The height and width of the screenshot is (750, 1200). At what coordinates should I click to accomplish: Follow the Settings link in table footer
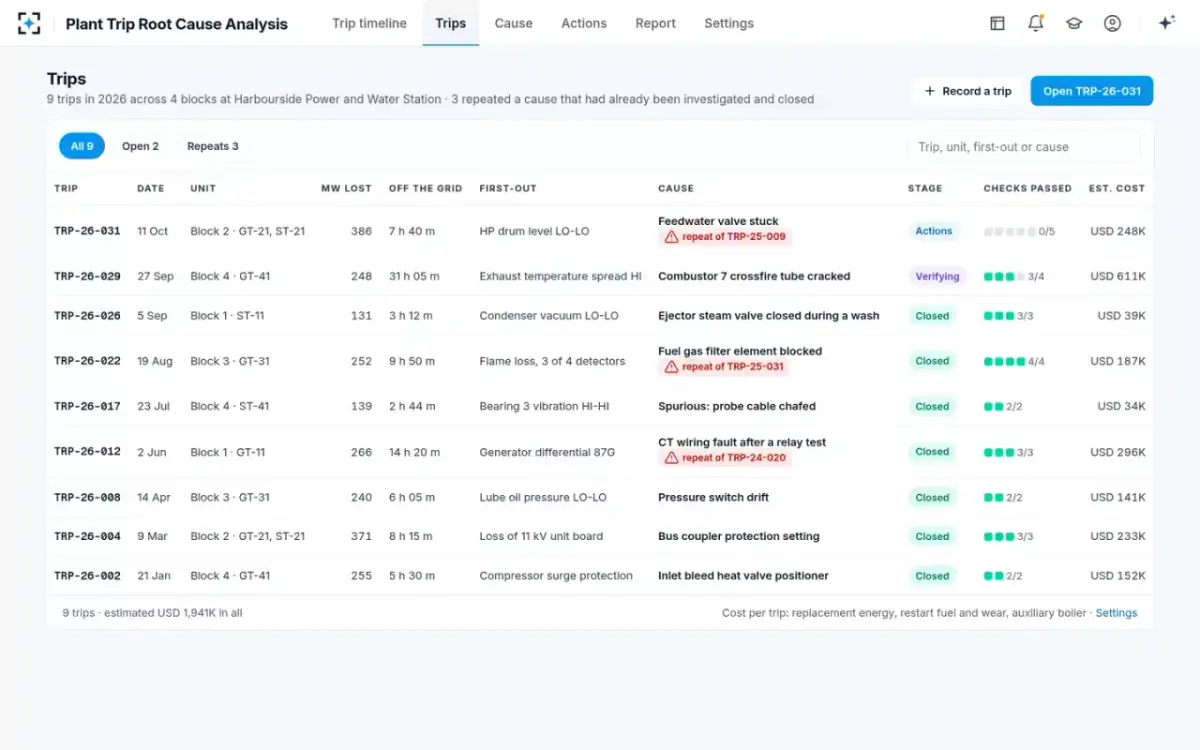click(1116, 613)
